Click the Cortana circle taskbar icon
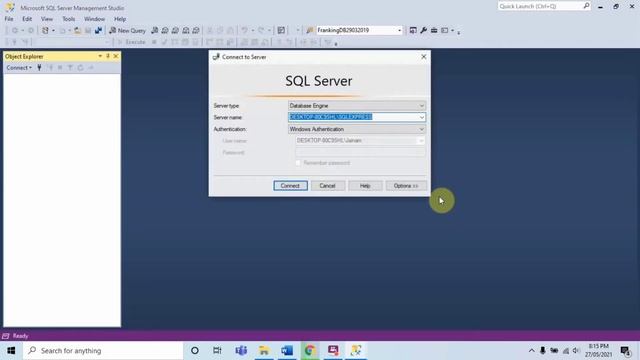 [x=195, y=351]
